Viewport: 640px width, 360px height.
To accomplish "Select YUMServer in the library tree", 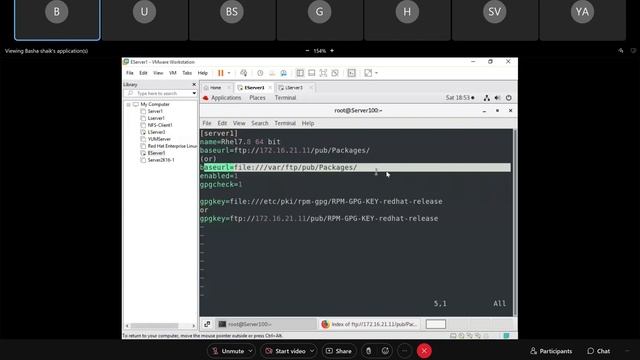I will coord(159,139).
